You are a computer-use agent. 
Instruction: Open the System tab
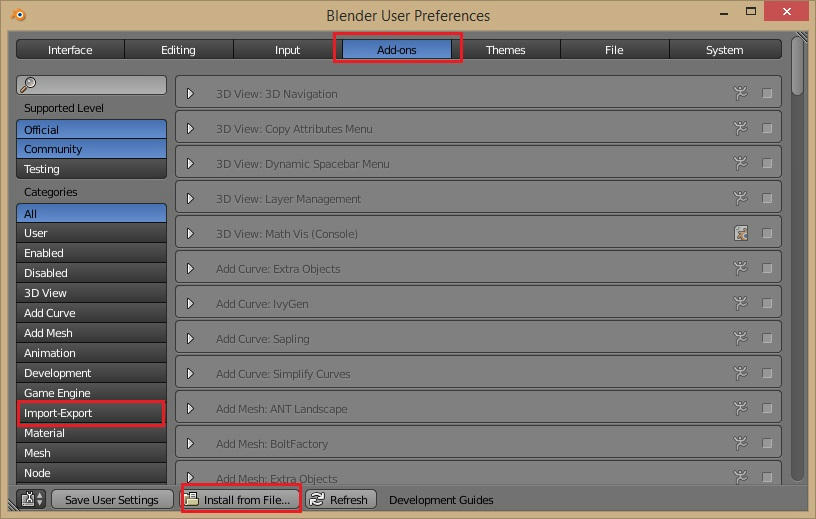[724, 49]
